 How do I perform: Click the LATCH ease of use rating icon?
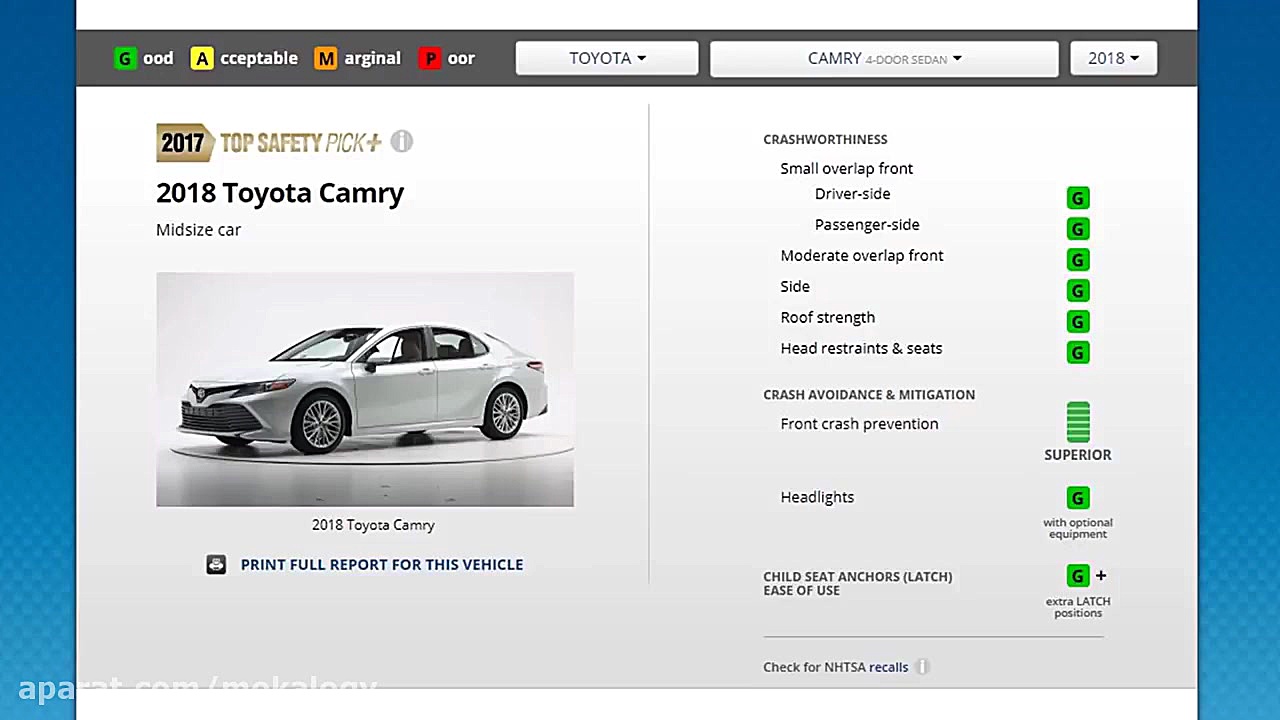click(1078, 576)
